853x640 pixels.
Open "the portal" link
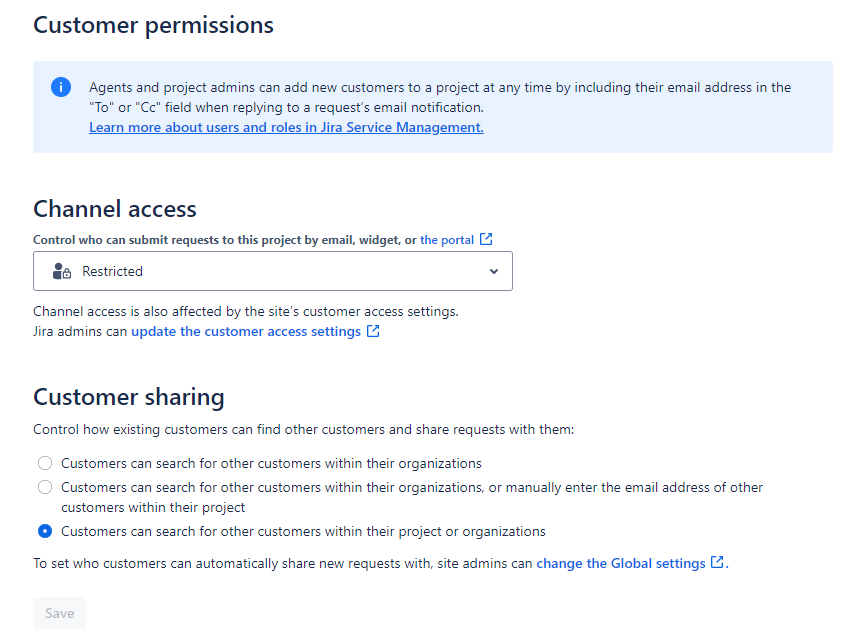coord(447,239)
